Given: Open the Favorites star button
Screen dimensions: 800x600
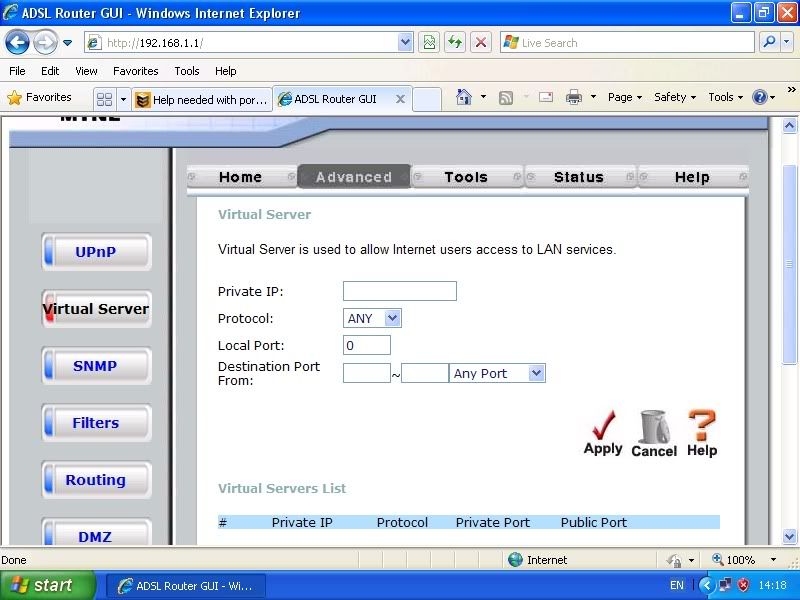Looking at the screenshot, I should click(x=40, y=98).
